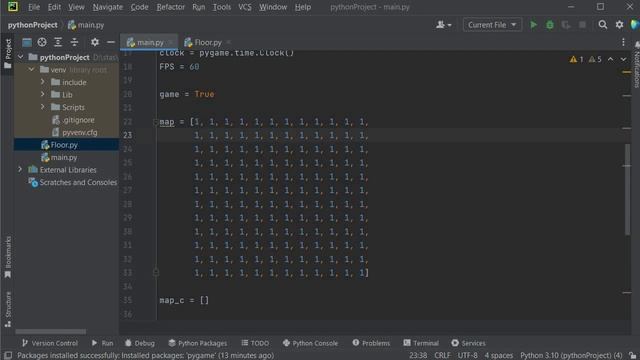Open the TODO tool window
The height and width of the screenshot is (360, 640).
pos(255,343)
